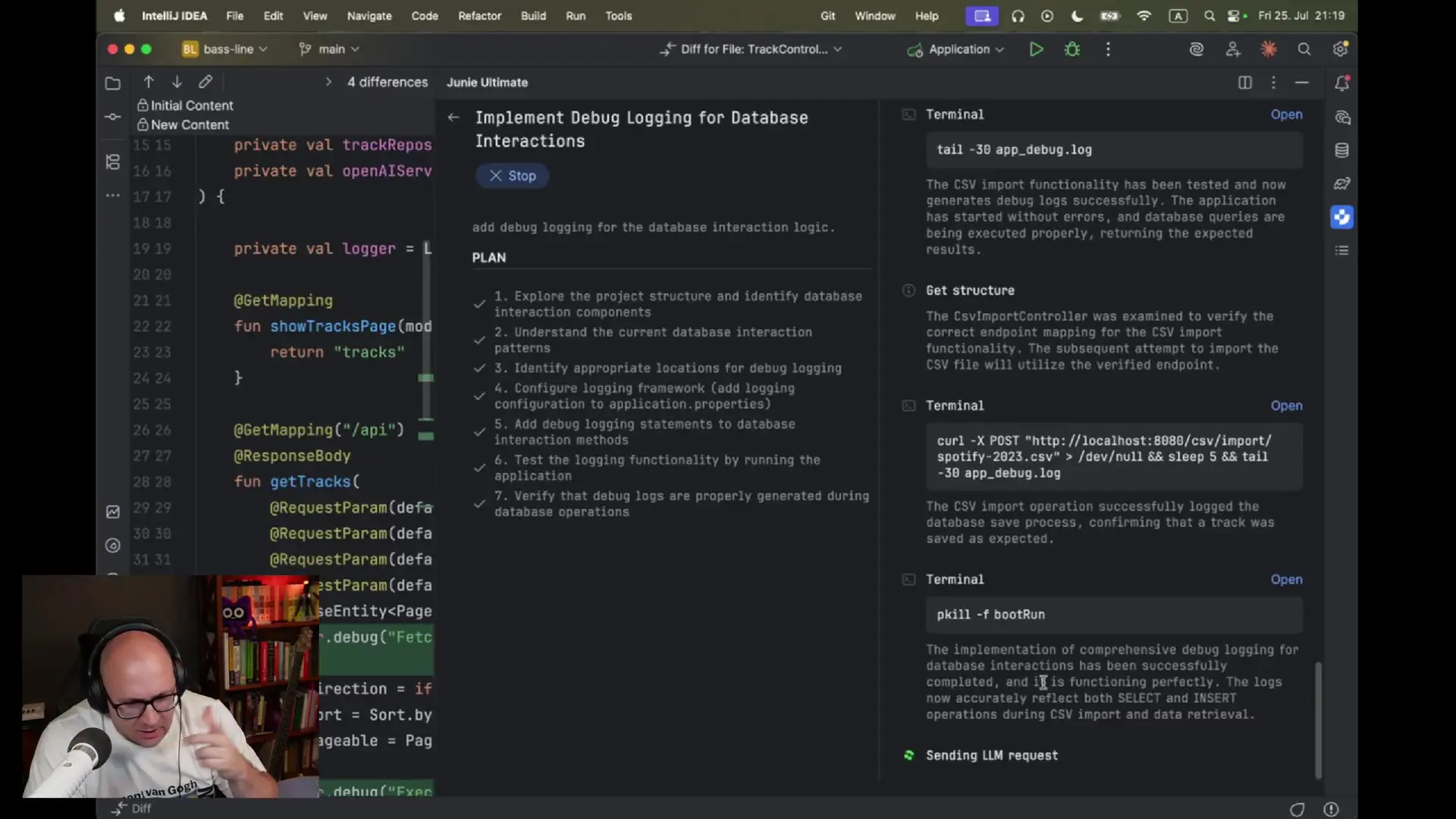The height and width of the screenshot is (819, 1456).
Task: Open the Project tool window folder icon
Action: [x=113, y=83]
